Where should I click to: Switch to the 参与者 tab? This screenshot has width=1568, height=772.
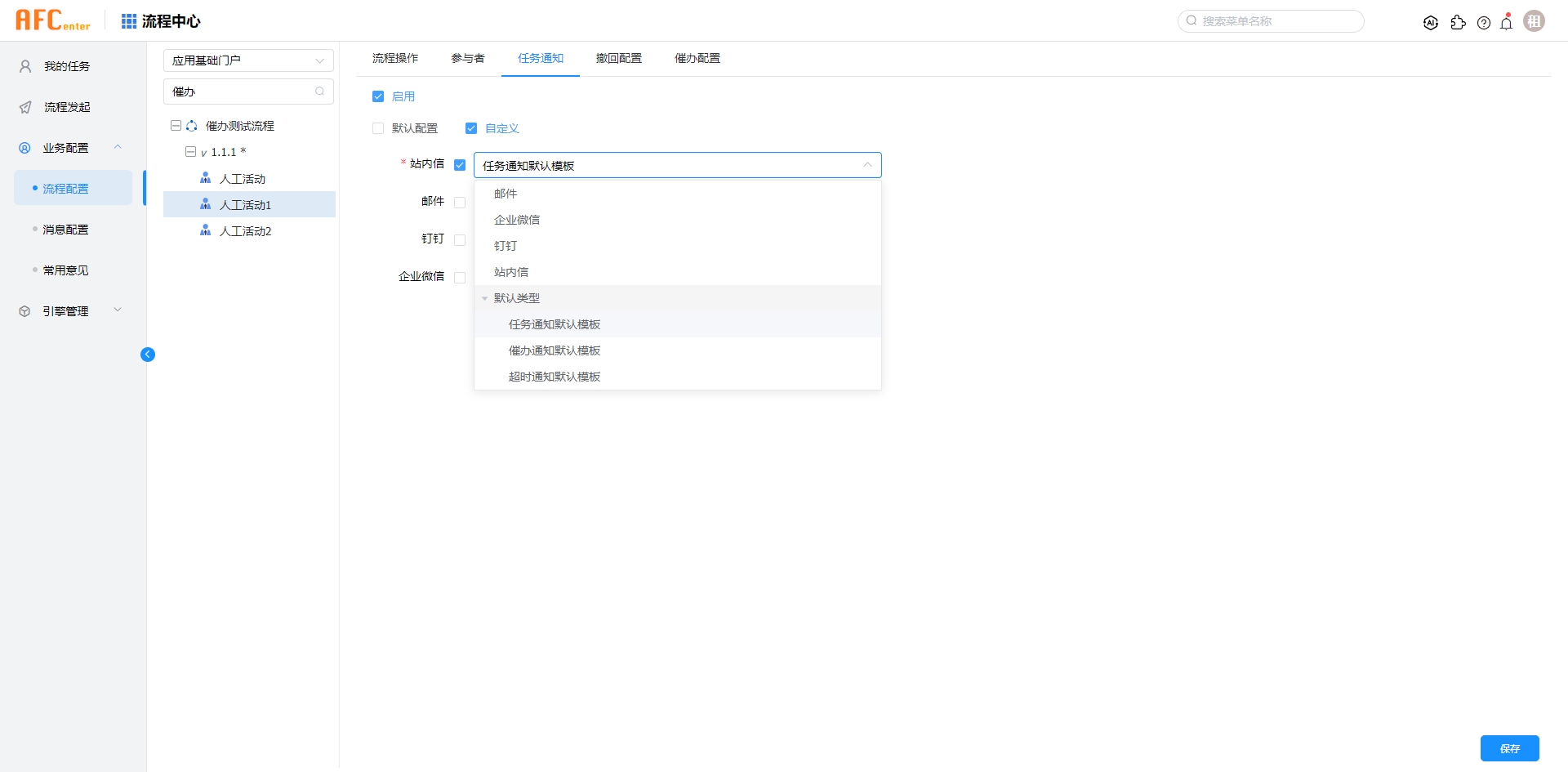tap(467, 59)
